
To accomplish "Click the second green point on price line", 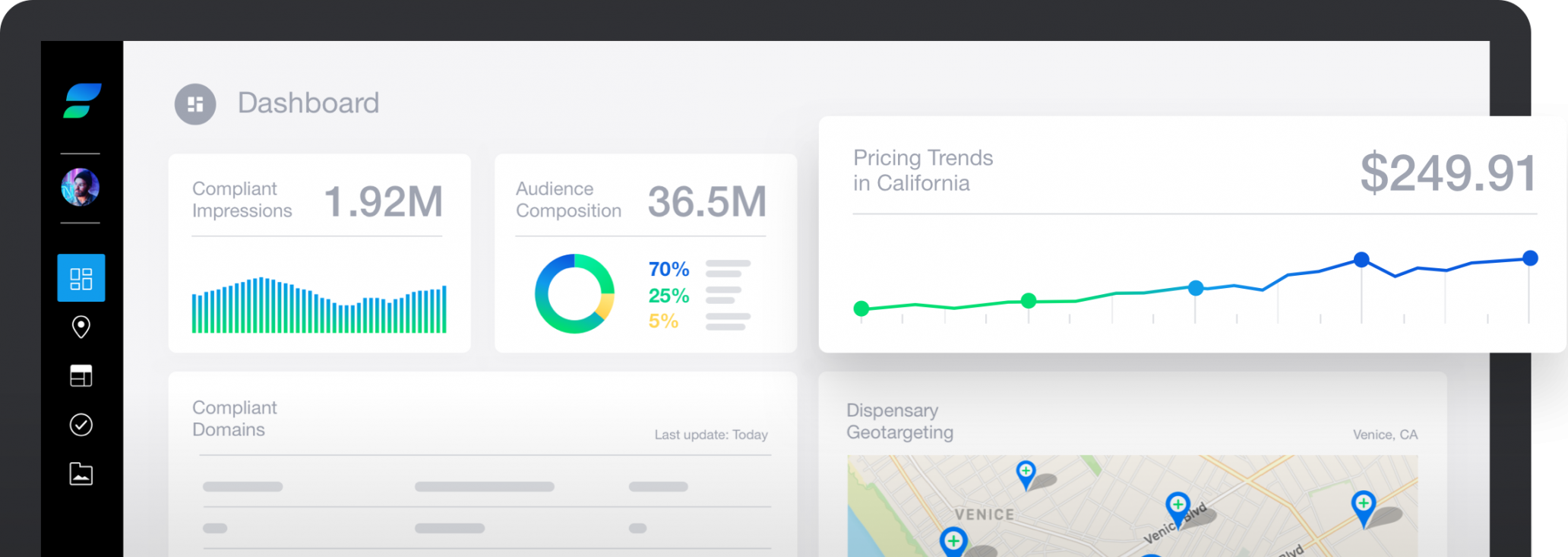I will point(1029,301).
